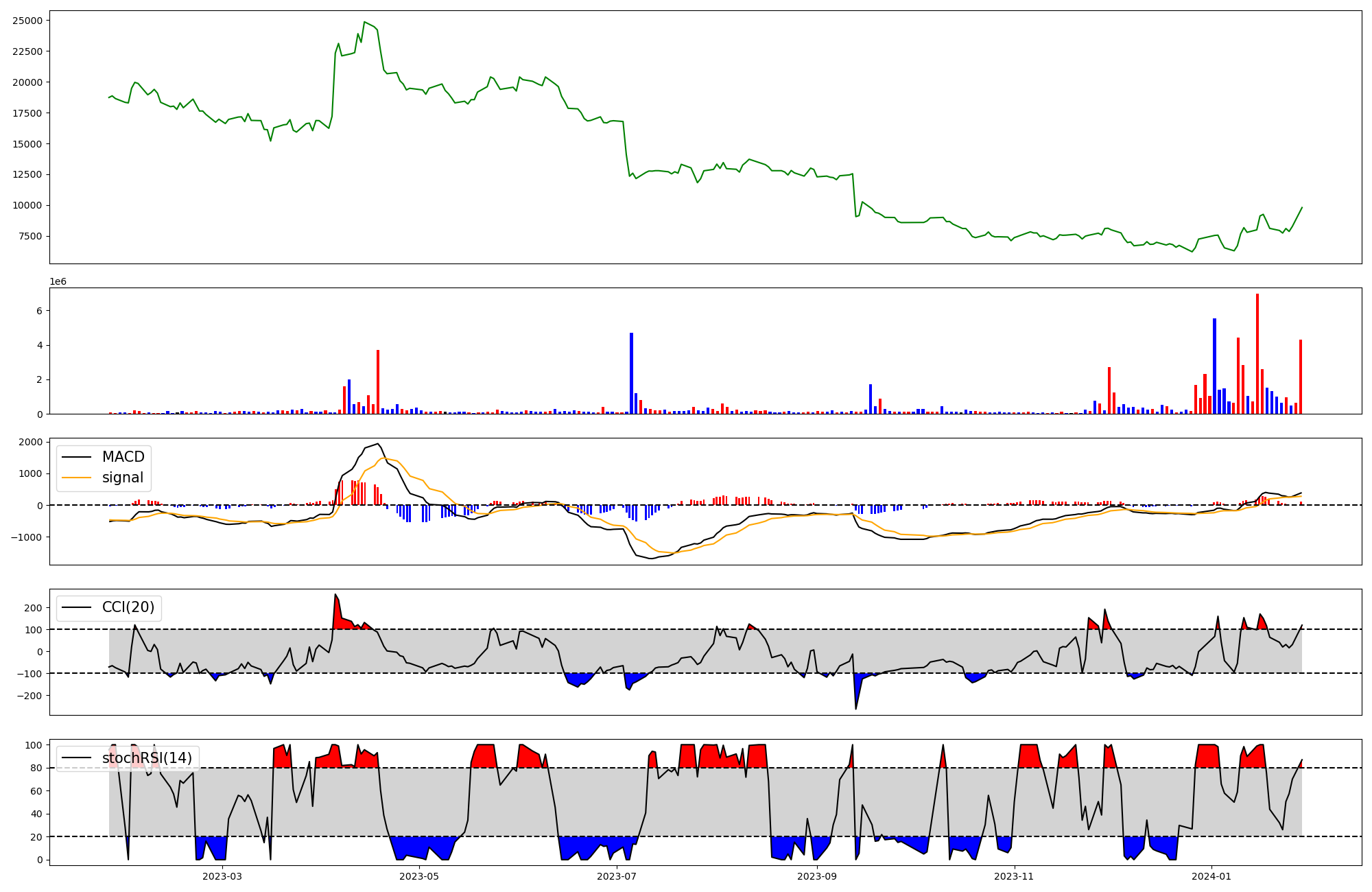Viewport: 1372px width, 892px height.
Task: Click the 2023-09 date tick label
Action: tap(817, 876)
